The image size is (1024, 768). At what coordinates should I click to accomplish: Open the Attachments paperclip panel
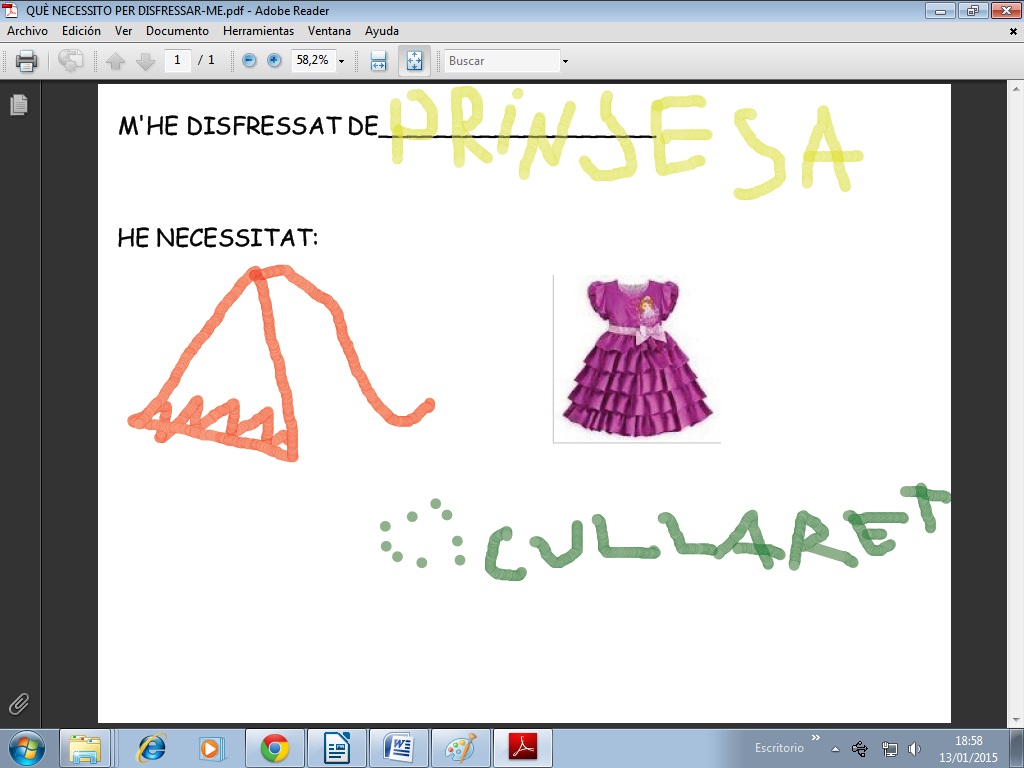[x=19, y=703]
